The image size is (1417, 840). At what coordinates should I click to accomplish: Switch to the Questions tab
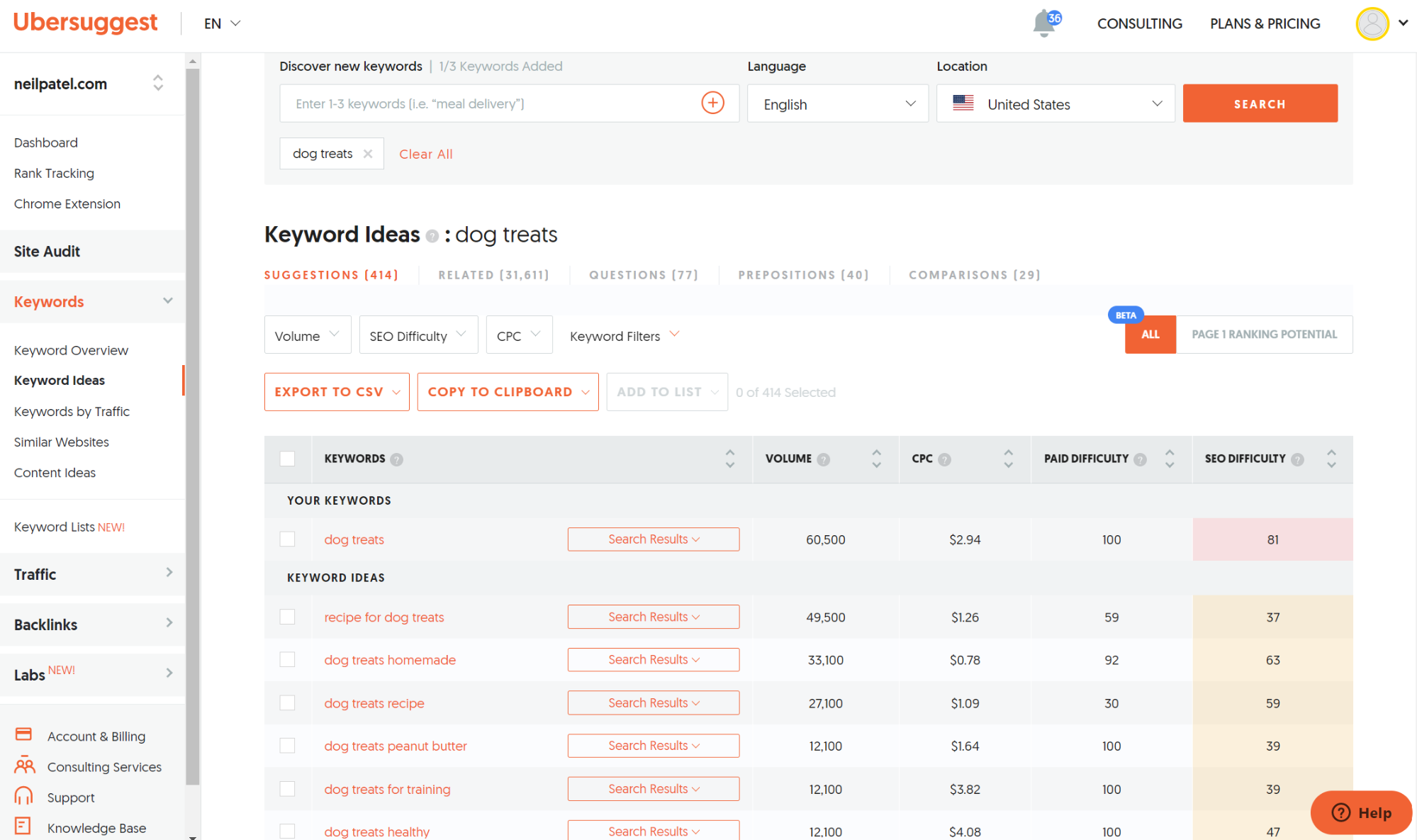pos(642,275)
